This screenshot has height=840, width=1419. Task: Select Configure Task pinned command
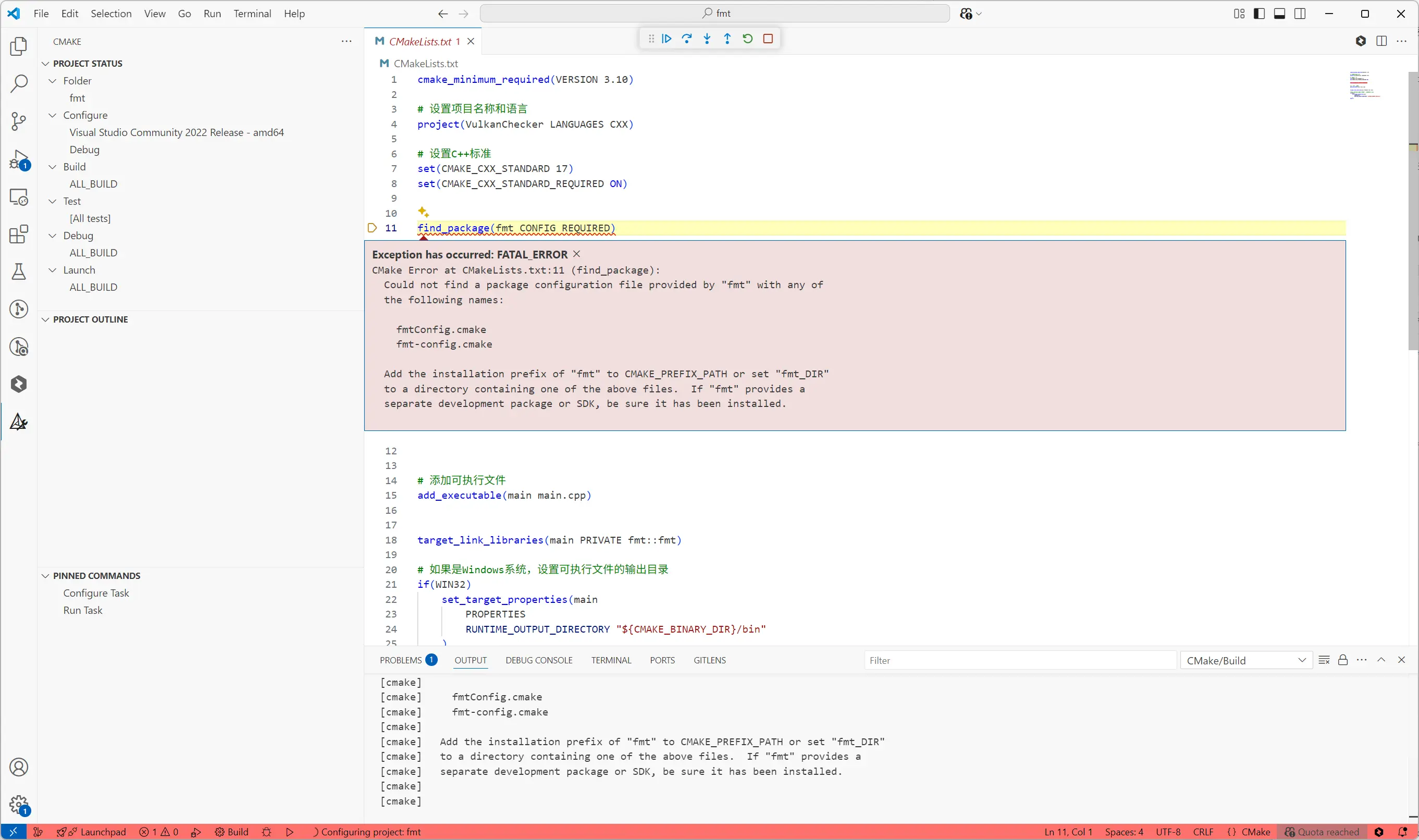96,592
